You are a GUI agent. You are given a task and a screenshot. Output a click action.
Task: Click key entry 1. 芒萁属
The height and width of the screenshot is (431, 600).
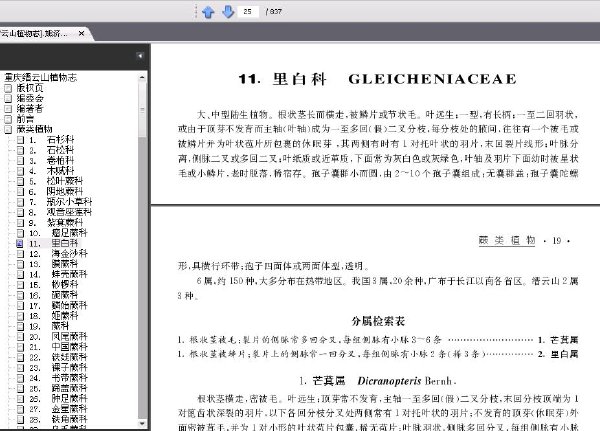tap(558, 340)
